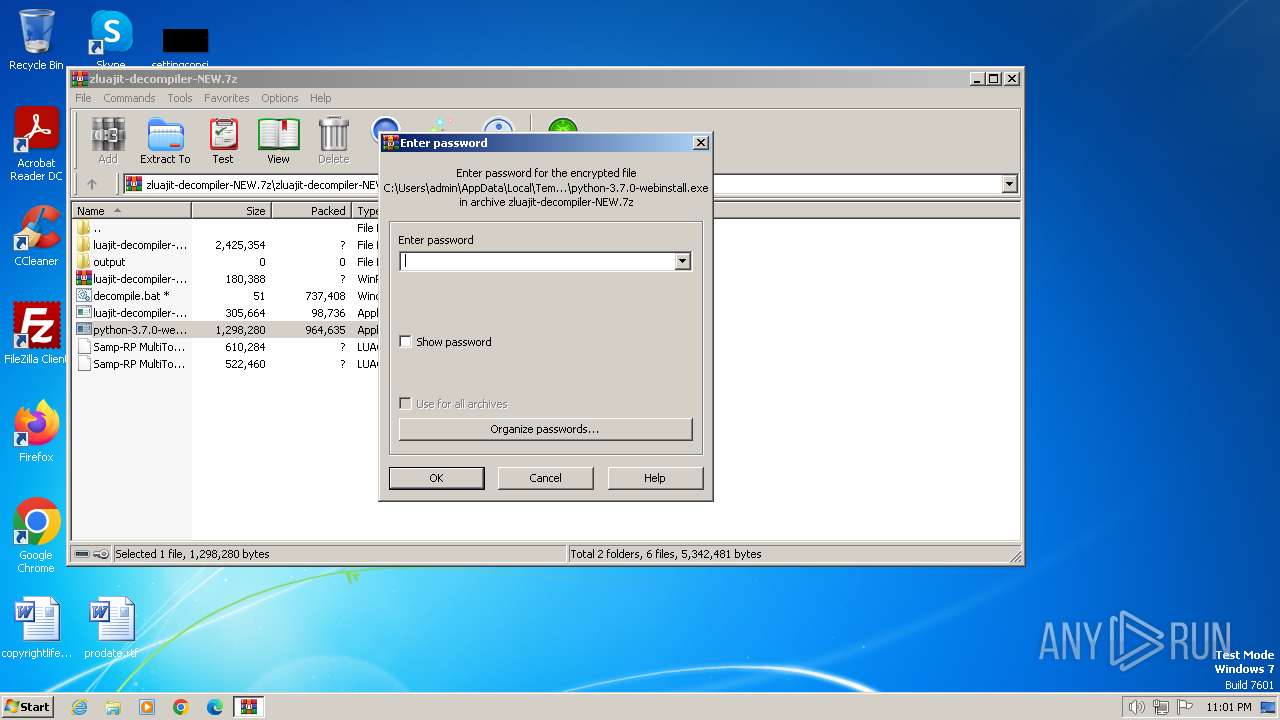Click the Delete trash can toolbar icon

point(333,141)
